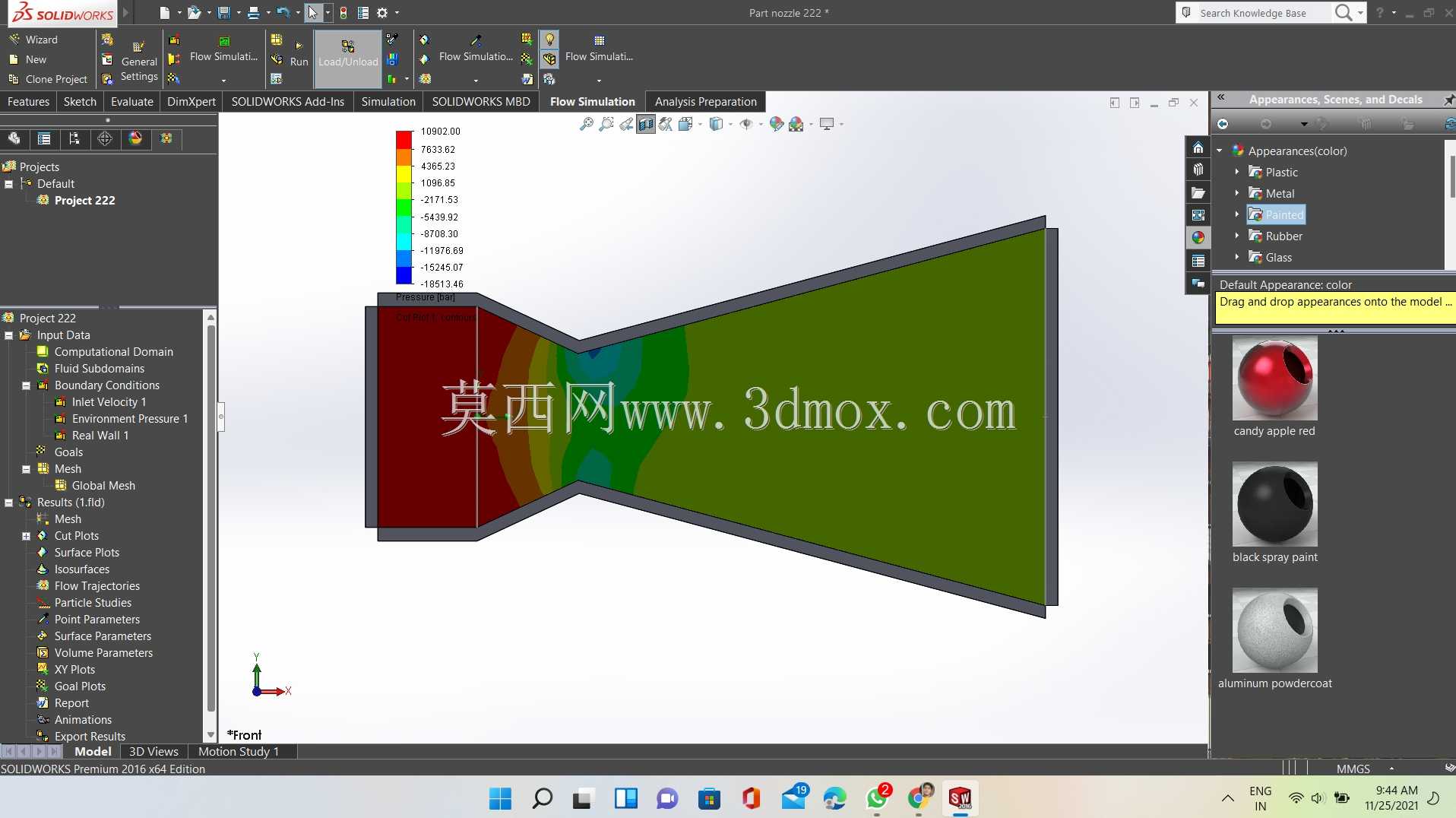1456x818 pixels.
Task: Click the Print icon
Action: click(253, 13)
